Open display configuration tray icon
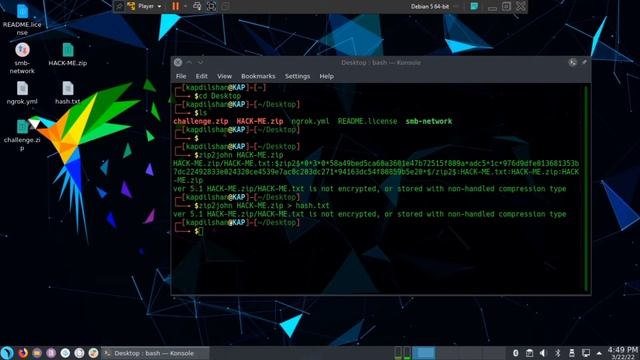640x360 pixels. [x=586, y=353]
